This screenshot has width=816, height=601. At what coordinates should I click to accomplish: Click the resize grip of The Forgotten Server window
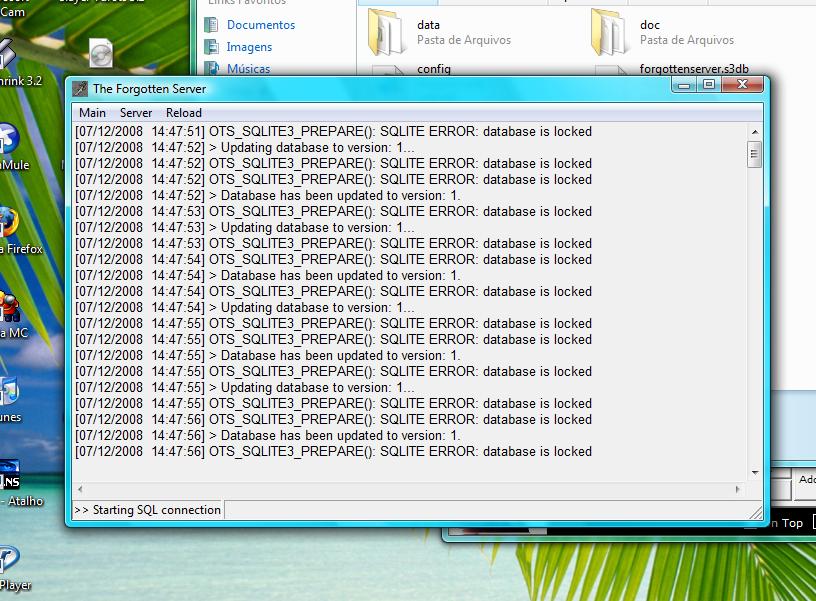coord(756,513)
